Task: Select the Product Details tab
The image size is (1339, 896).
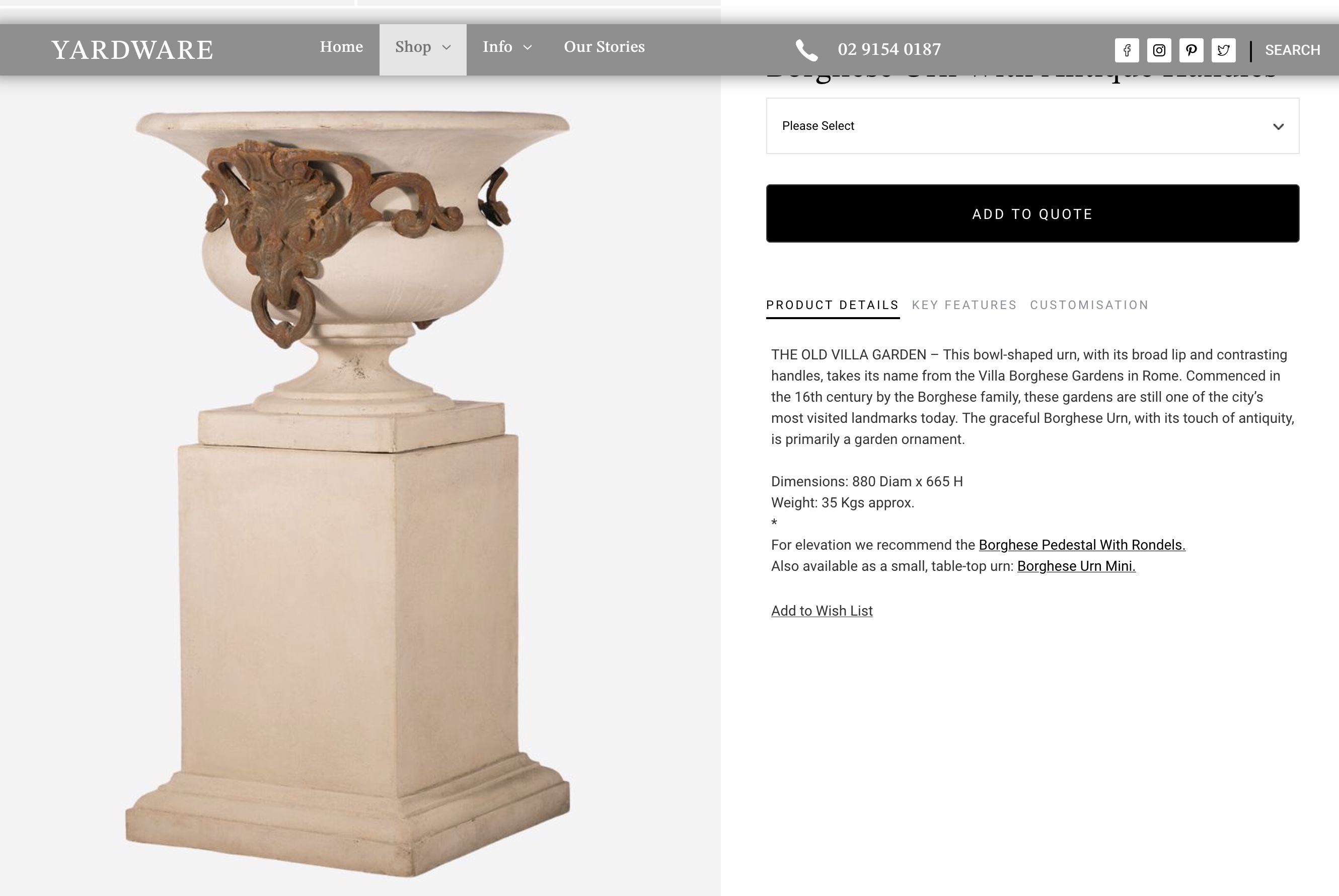Action: [833, 306]
